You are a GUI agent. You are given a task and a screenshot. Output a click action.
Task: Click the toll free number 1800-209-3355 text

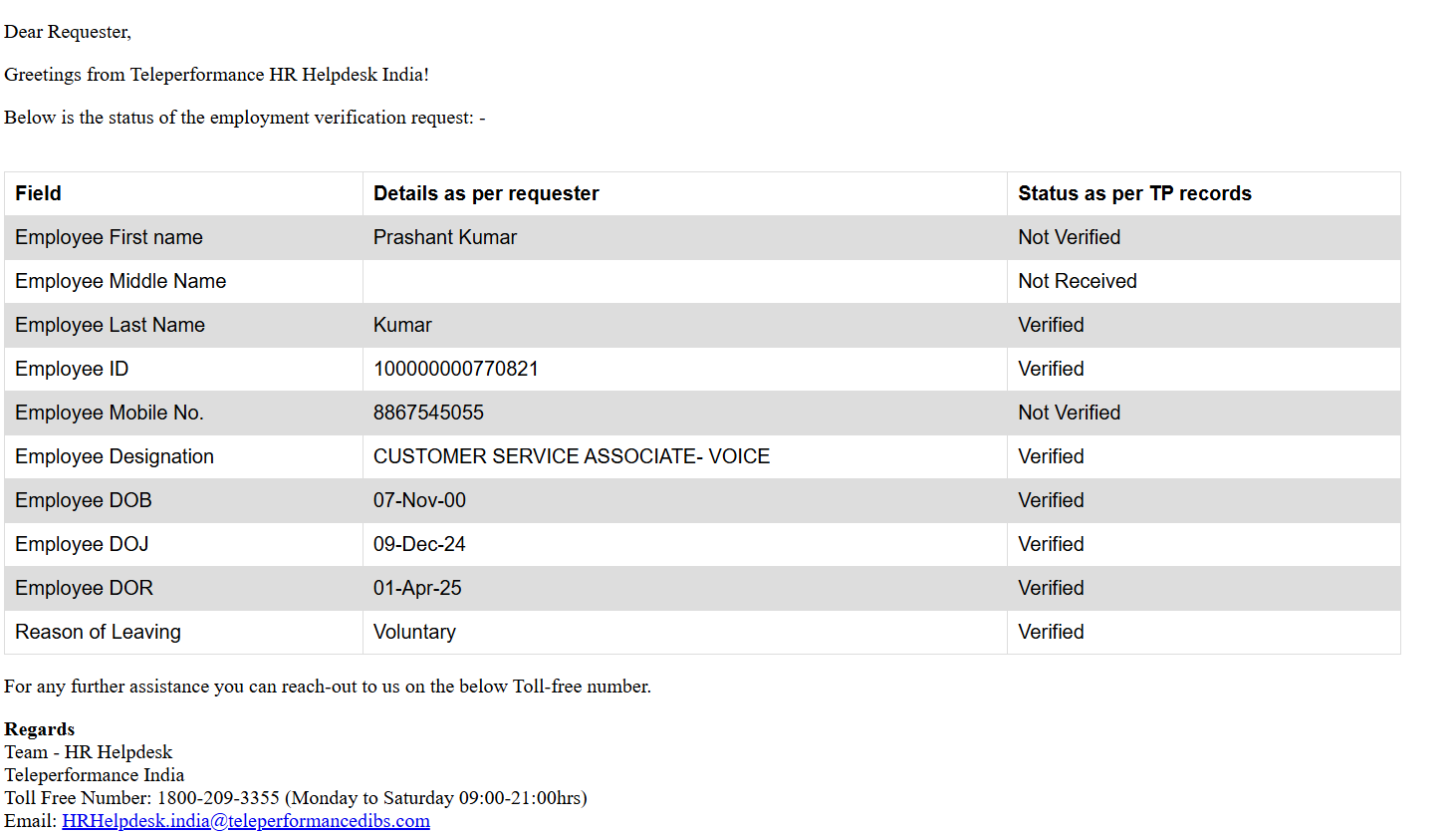pyautogui.click(x=218, y=798)
